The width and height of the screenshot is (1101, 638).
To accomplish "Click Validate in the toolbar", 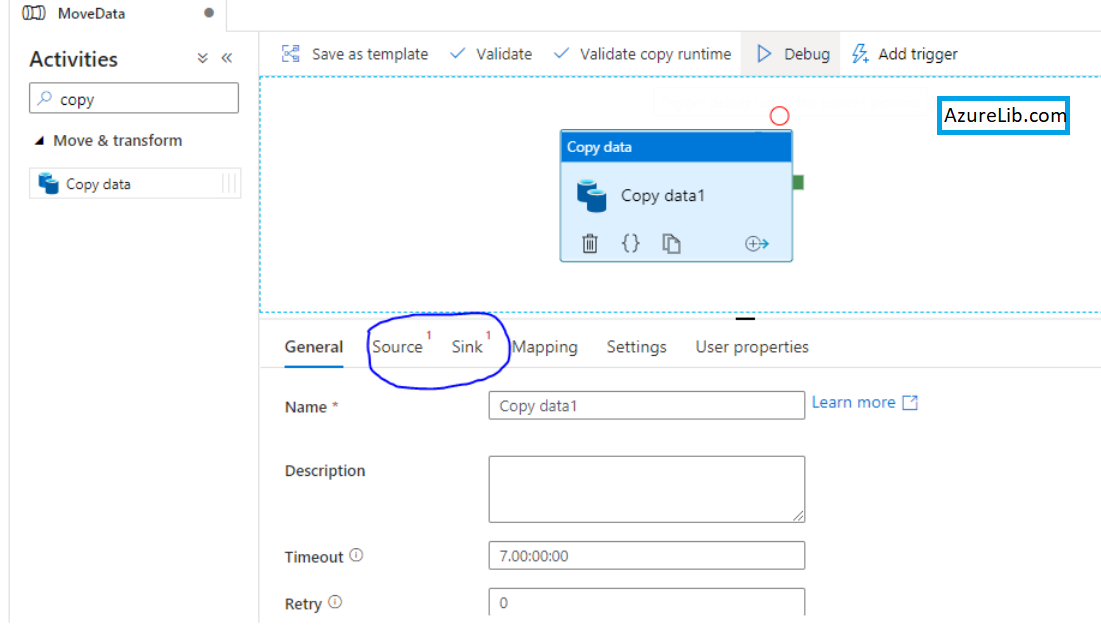I will (491, 54).
